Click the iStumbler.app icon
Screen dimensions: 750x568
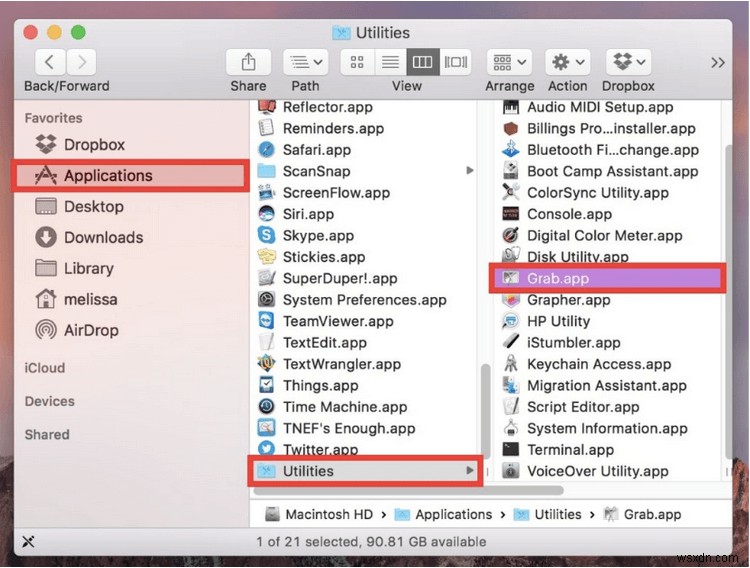pos(510,343)
